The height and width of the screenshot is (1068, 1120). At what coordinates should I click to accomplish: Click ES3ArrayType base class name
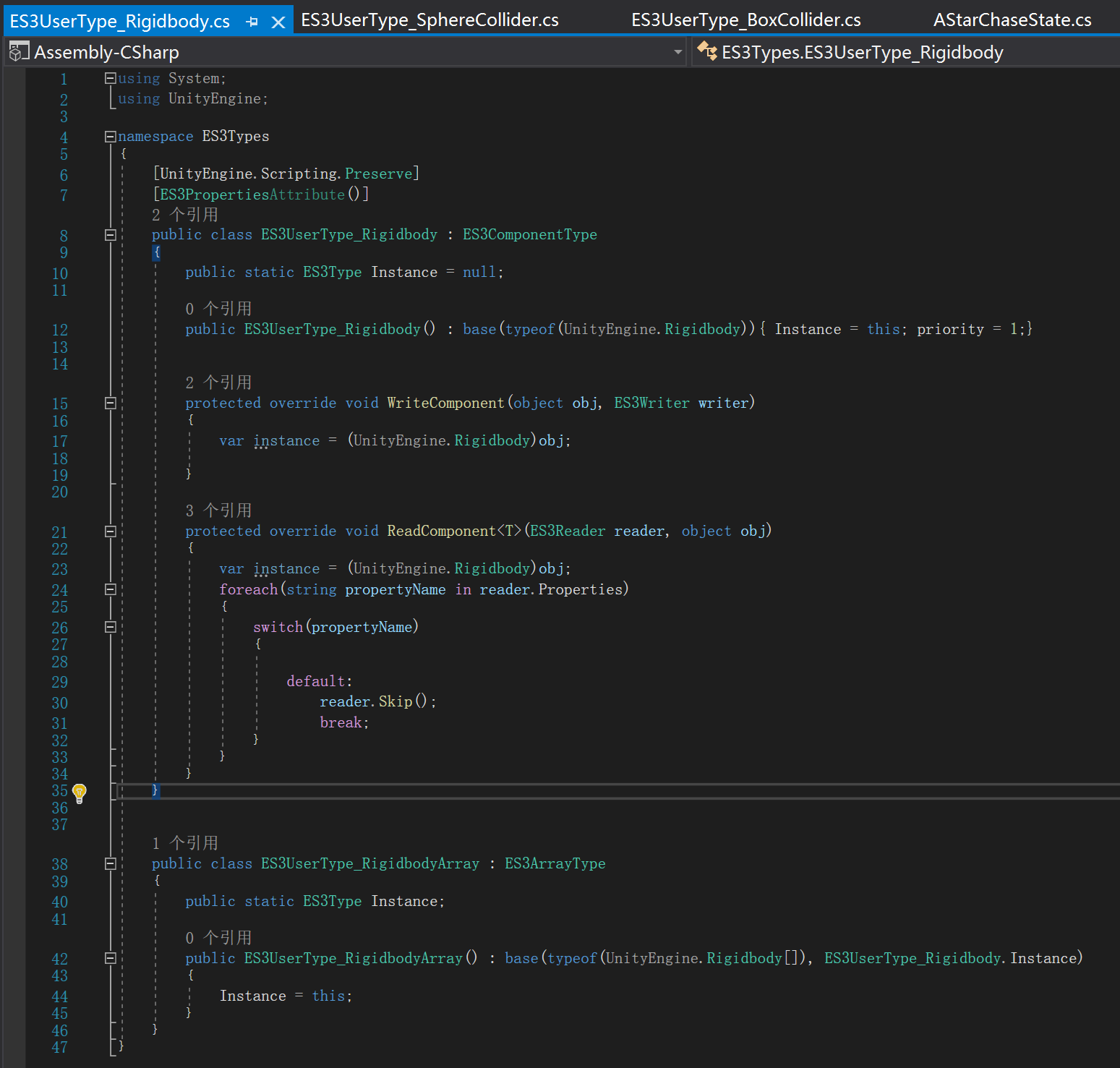pos(555,863)
